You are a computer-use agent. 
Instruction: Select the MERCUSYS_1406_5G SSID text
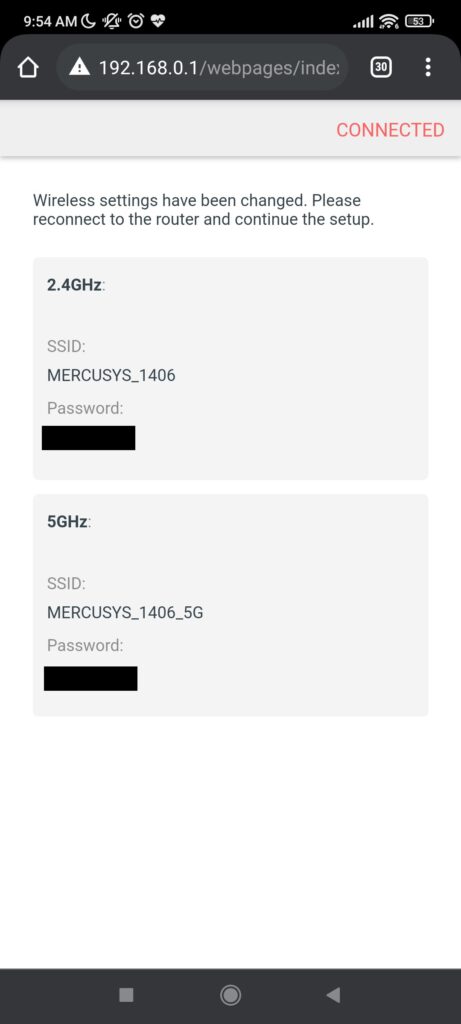coord(125,613)
